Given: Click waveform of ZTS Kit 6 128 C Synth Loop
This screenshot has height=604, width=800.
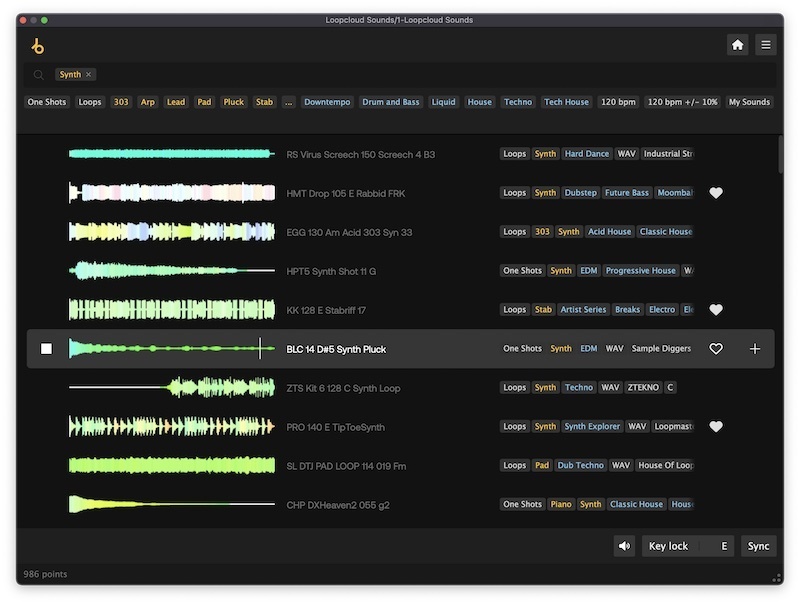Looking at the screenshot, I should tap(171, 388).
